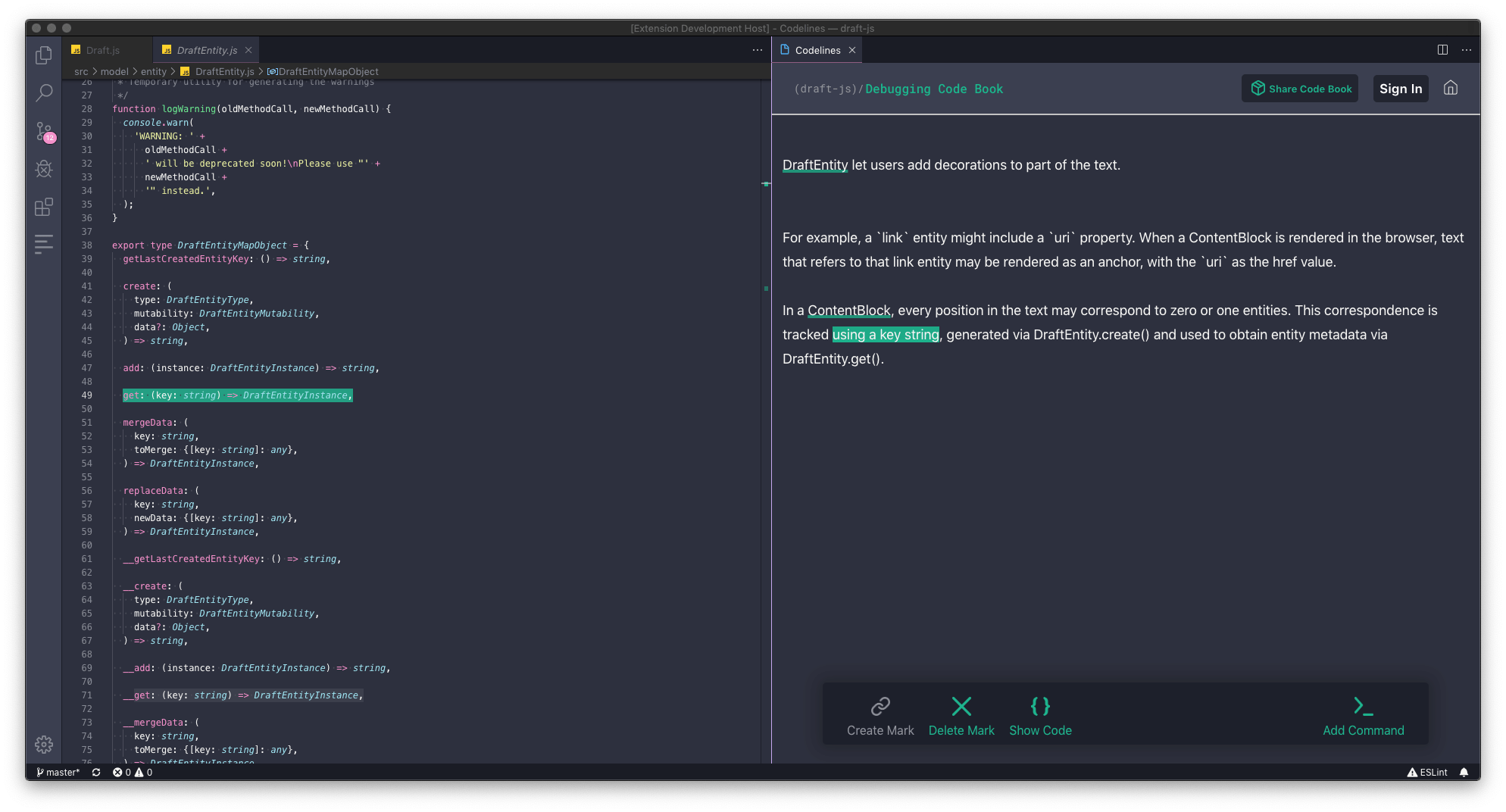Switch to the Draft.js tab
The image size is (1506, 812).
102,49
